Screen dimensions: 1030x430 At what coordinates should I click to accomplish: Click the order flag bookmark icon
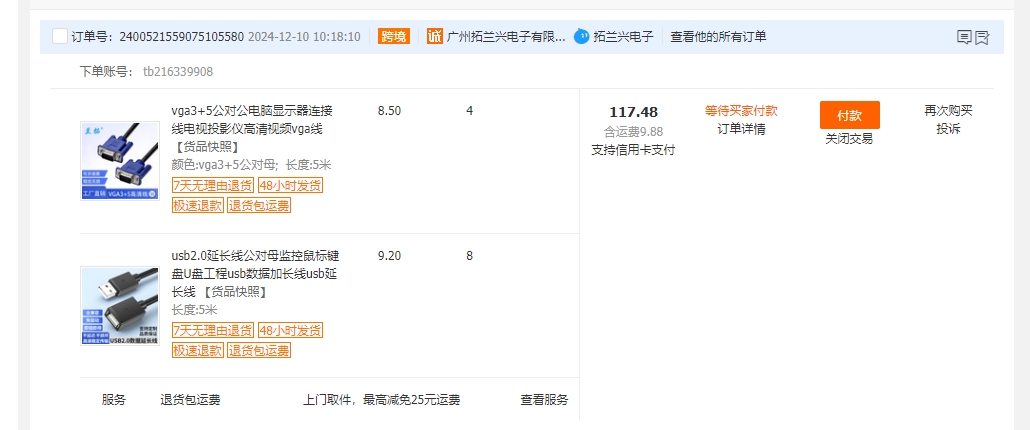pyautogui.click(x=982, y=38)
